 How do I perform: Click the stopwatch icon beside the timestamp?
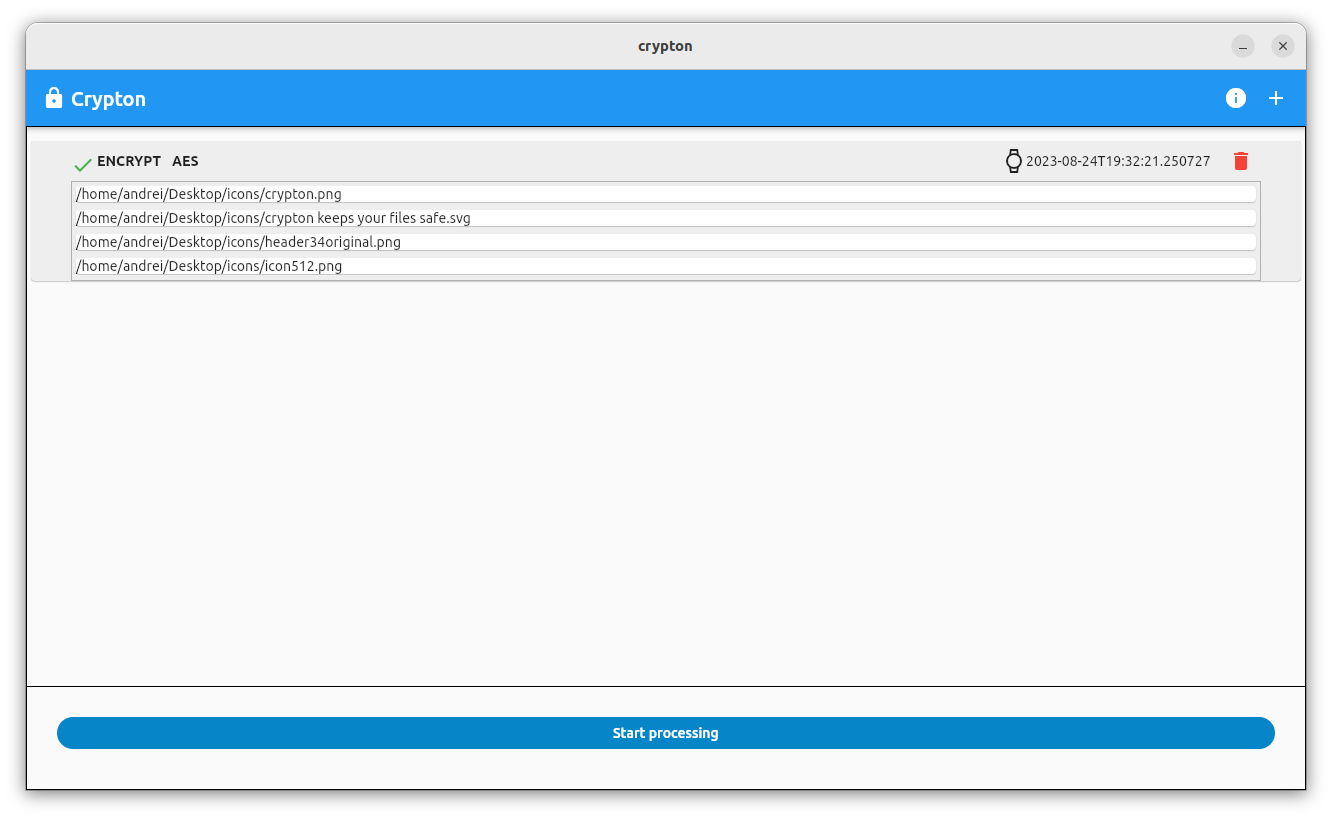[1015, 160]
